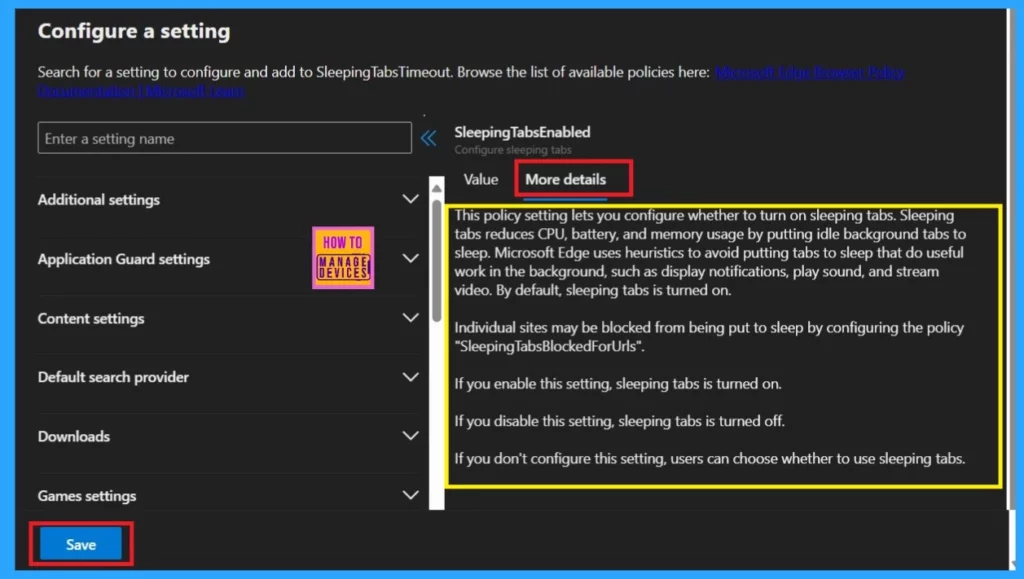Click the Configure sleeping tabs subtitle
The width and height of the screenshot is (1024, 579).
513,149
